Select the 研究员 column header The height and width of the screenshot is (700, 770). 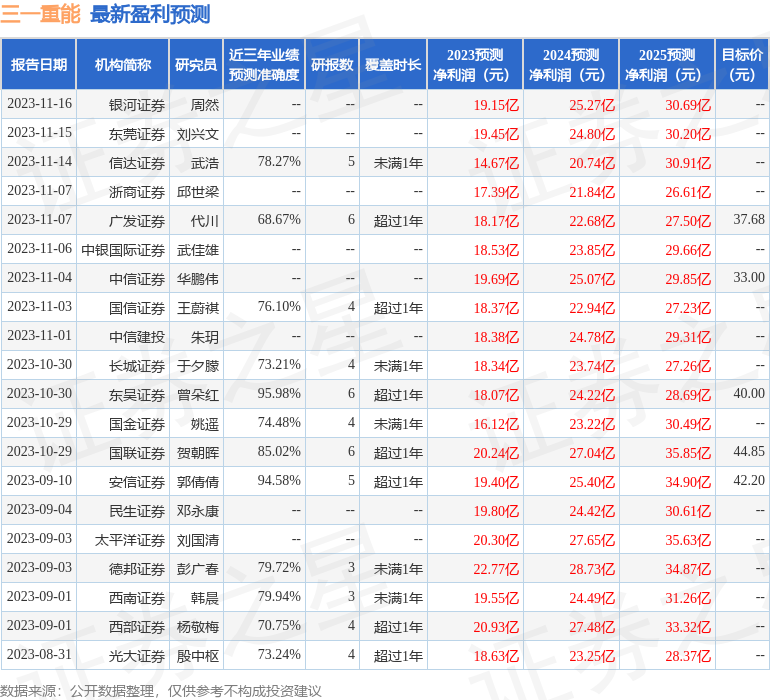pos(196,64)
